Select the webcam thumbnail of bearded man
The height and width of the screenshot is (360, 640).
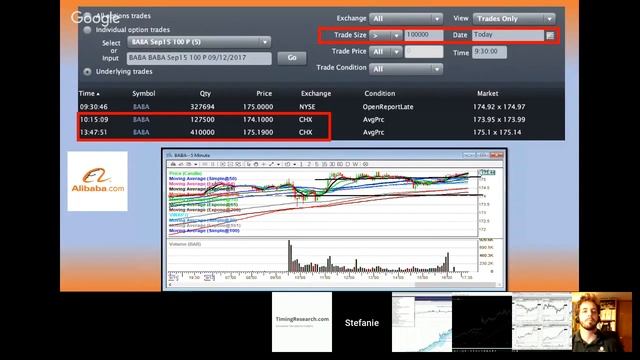(602, 322)
